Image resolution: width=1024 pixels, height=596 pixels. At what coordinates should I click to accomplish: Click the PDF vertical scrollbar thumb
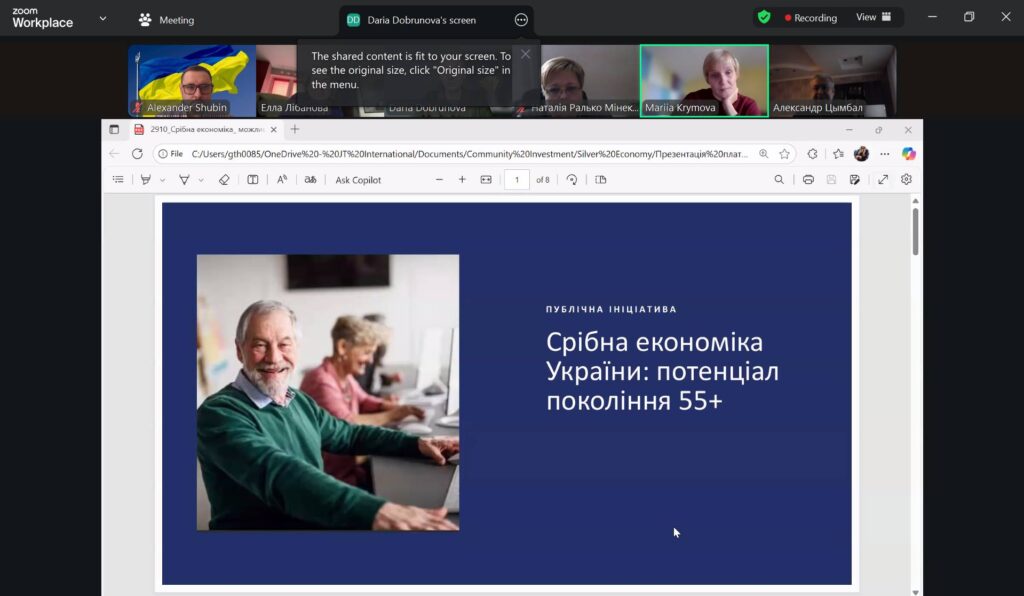(x=915, y=232)
